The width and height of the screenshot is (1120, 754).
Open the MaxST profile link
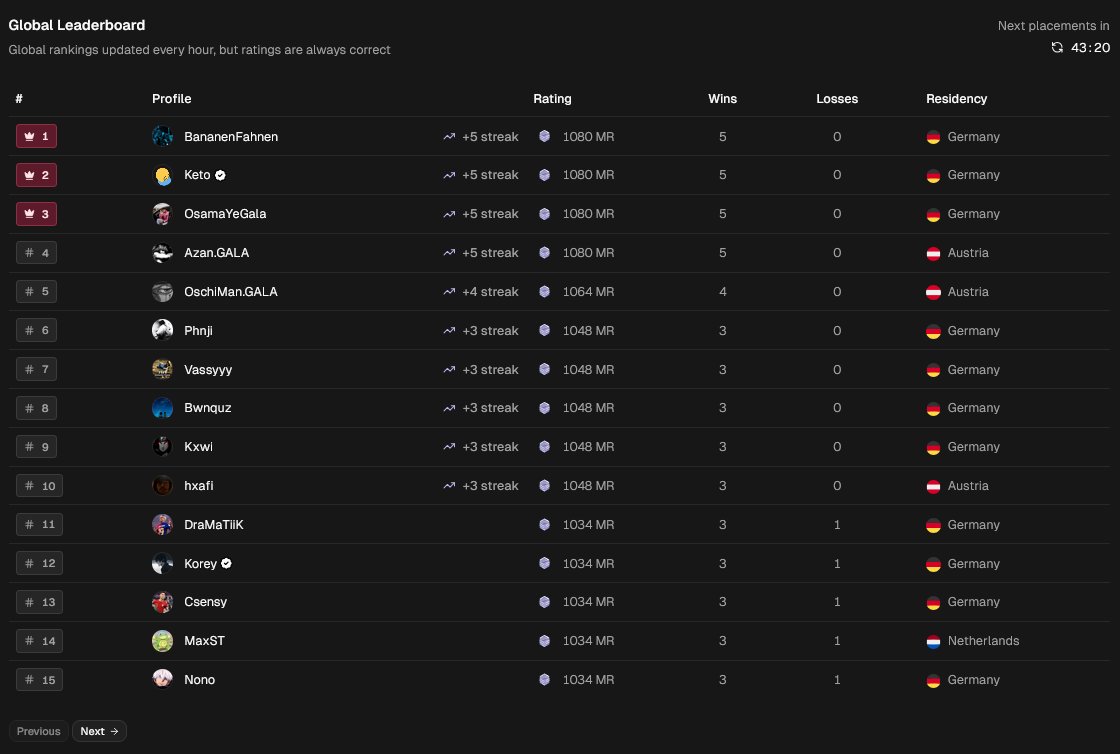[x=204, y=640]
